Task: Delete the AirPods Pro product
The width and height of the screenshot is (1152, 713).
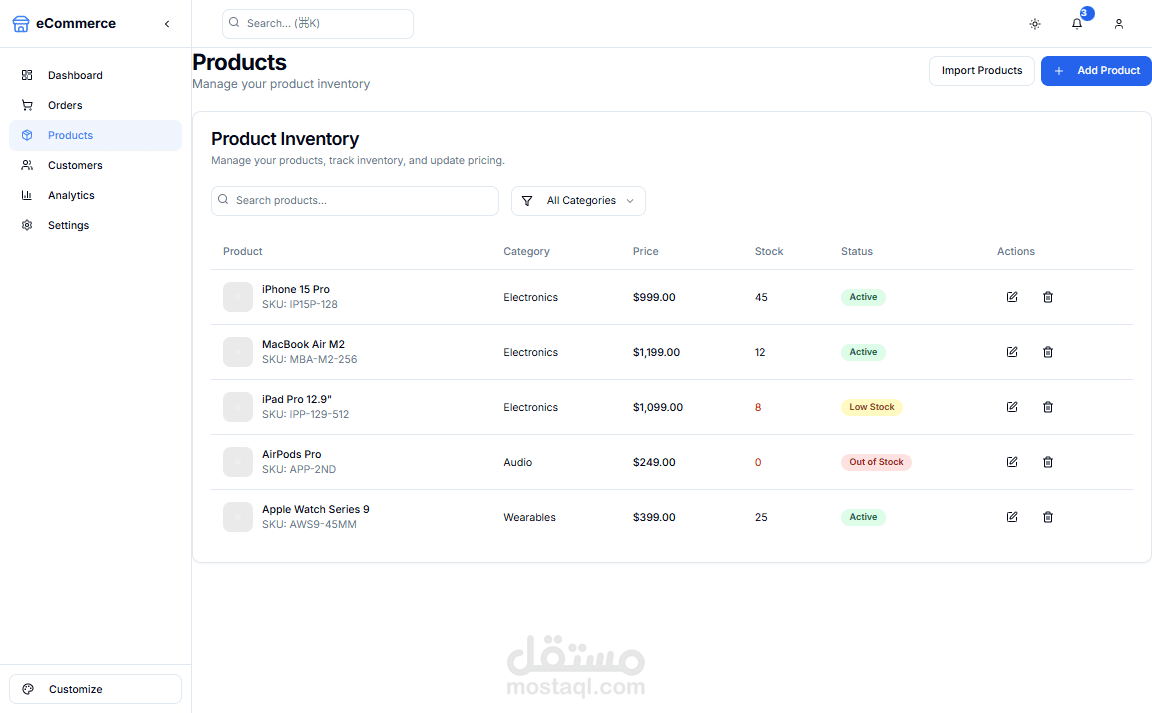Action: pyautogui.click(x=1048, y=462)
